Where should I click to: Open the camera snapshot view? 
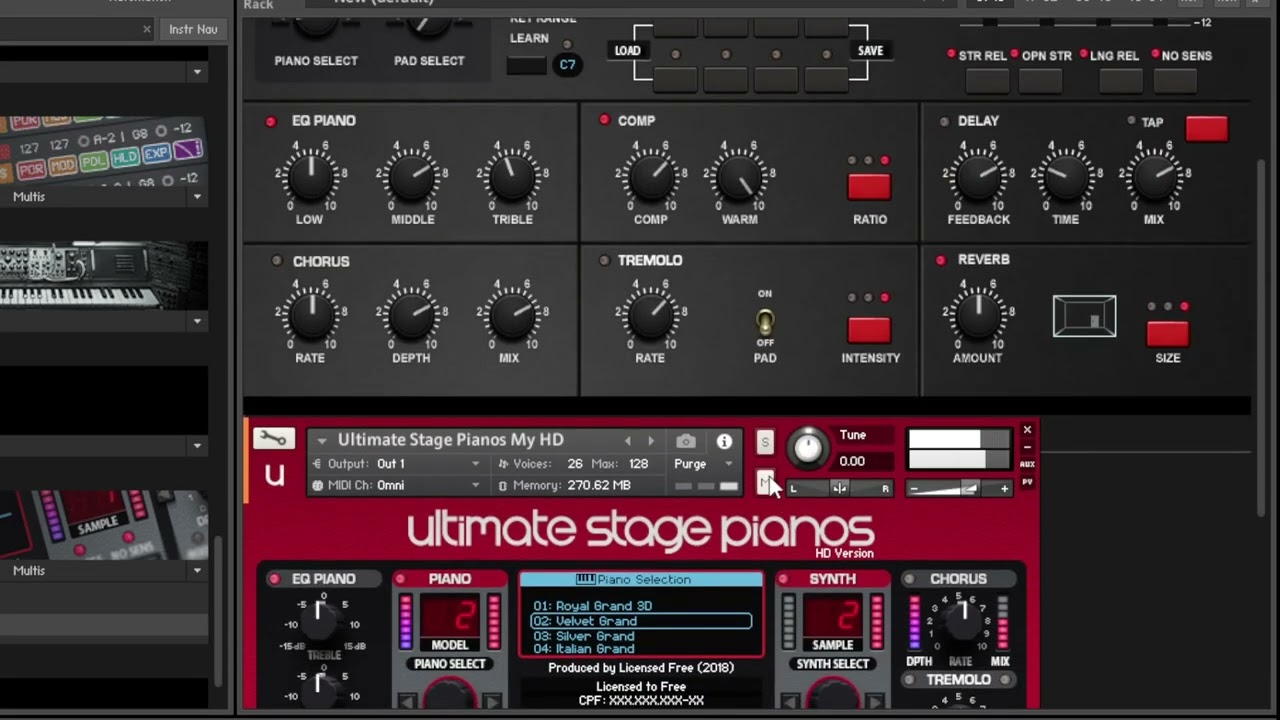point(686,441)
